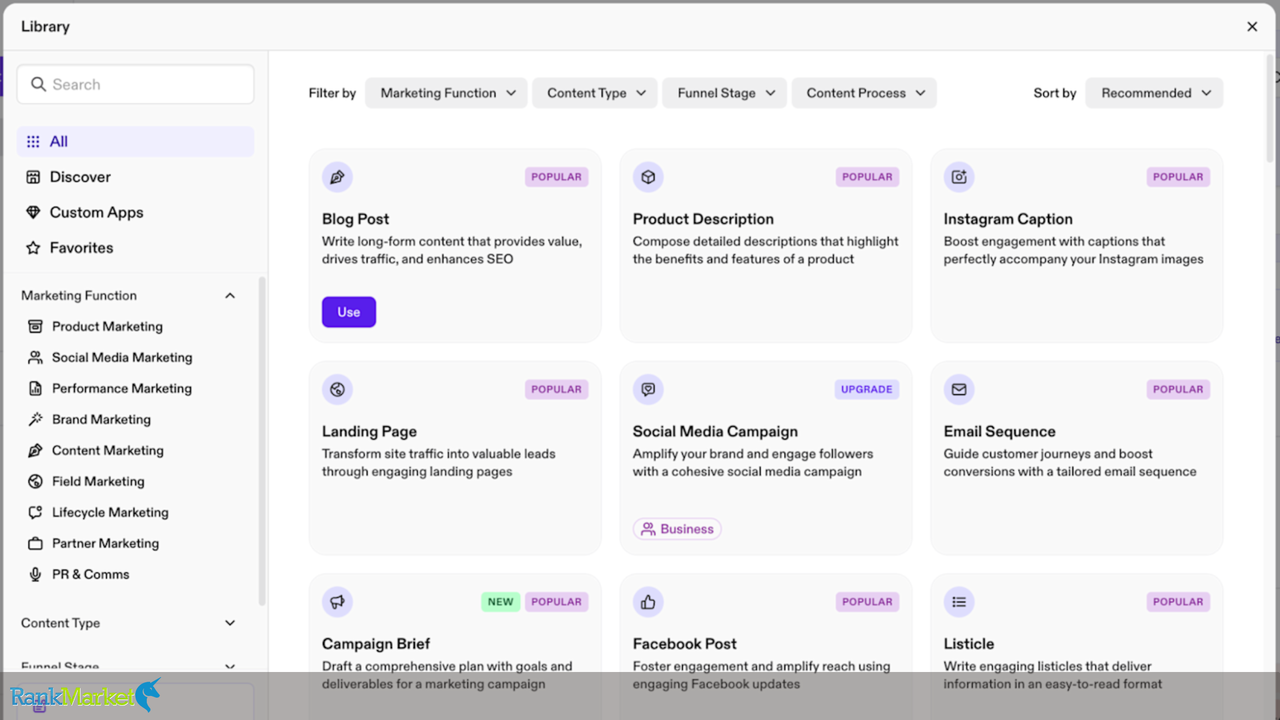The height and width of the screenshot is (720, 1280).
Task: Open the Content Process filter dropdown
Action: click(x=864, y=93)
